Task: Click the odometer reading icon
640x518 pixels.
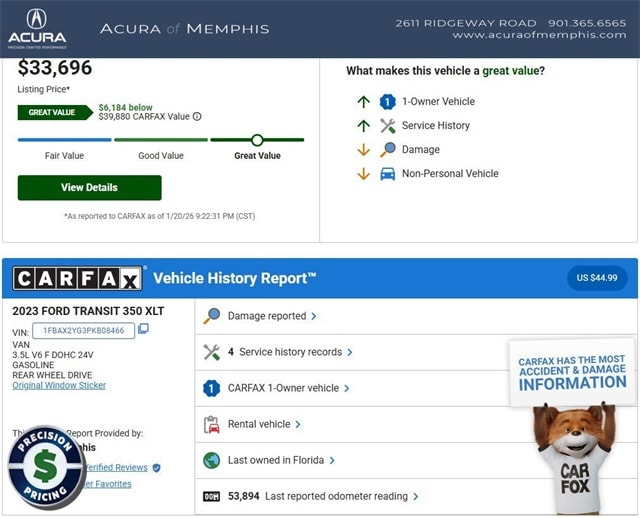Action: point(211,496)
